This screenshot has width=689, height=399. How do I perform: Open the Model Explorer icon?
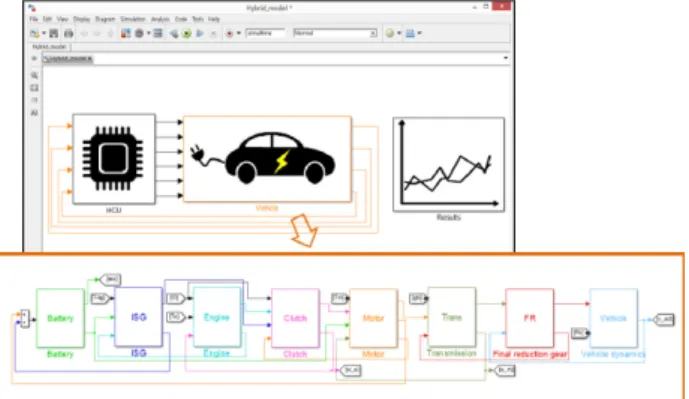click(158, 33)
